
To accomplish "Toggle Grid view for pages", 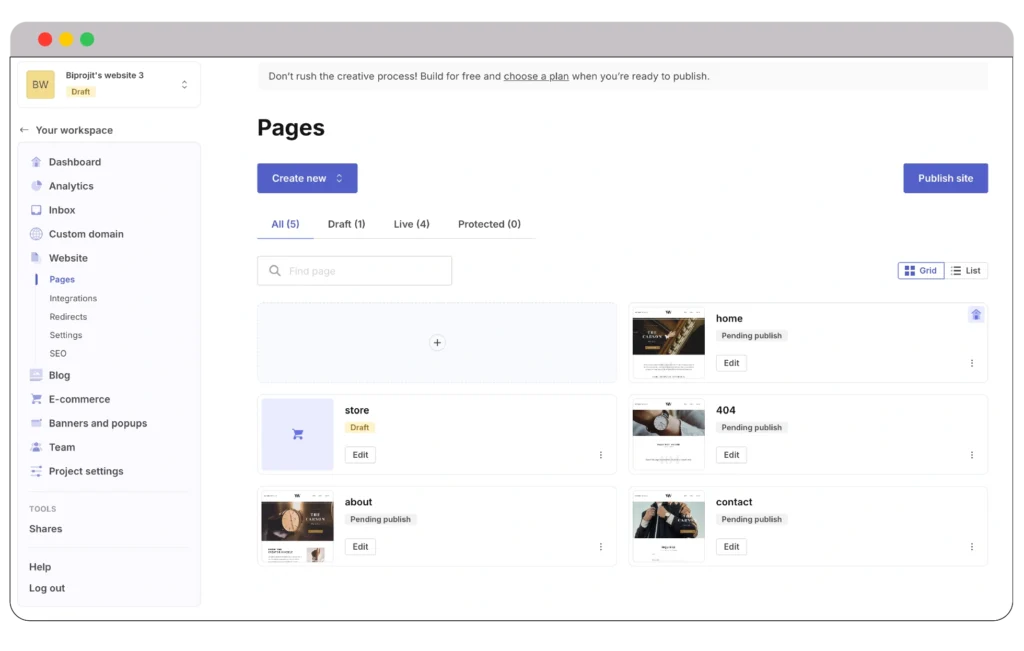I will (919, 270).
